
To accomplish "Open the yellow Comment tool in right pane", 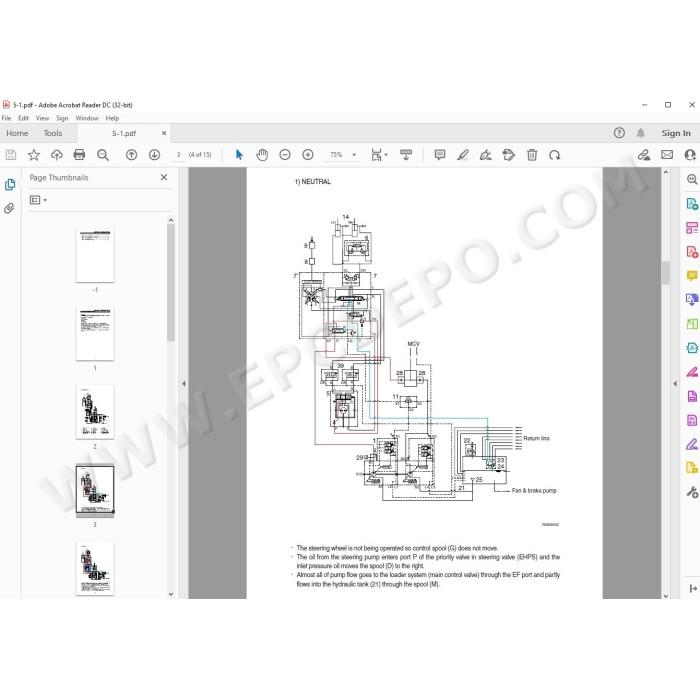I will pyautogui.click(x=692, y=275).
